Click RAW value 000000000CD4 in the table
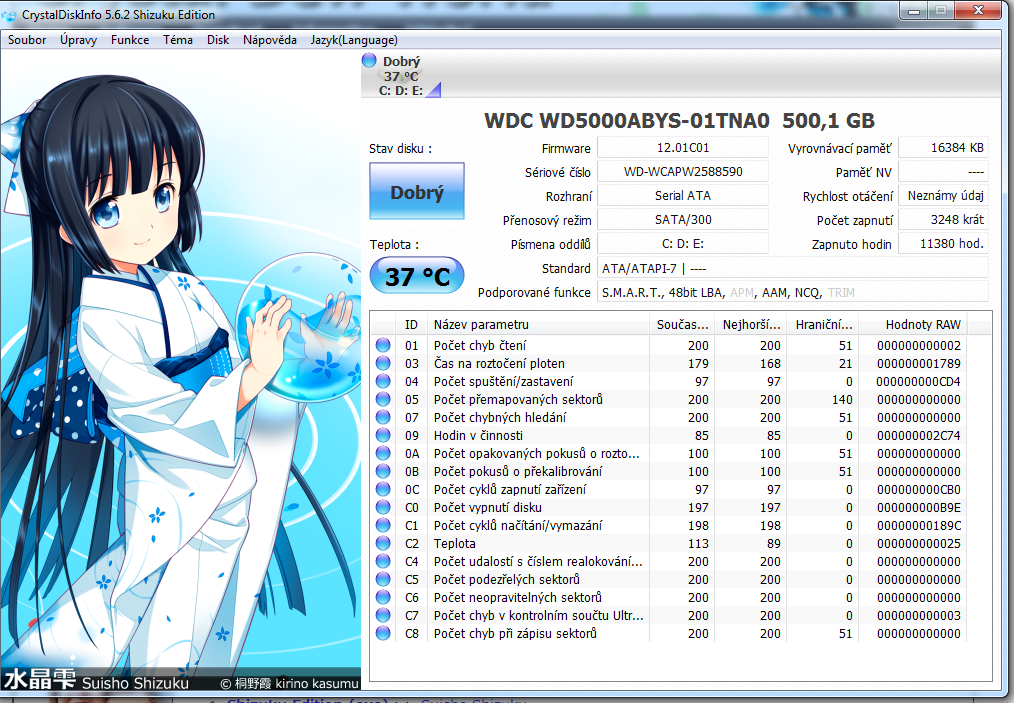The image size is (1014, 703). (x=918, y=382)
